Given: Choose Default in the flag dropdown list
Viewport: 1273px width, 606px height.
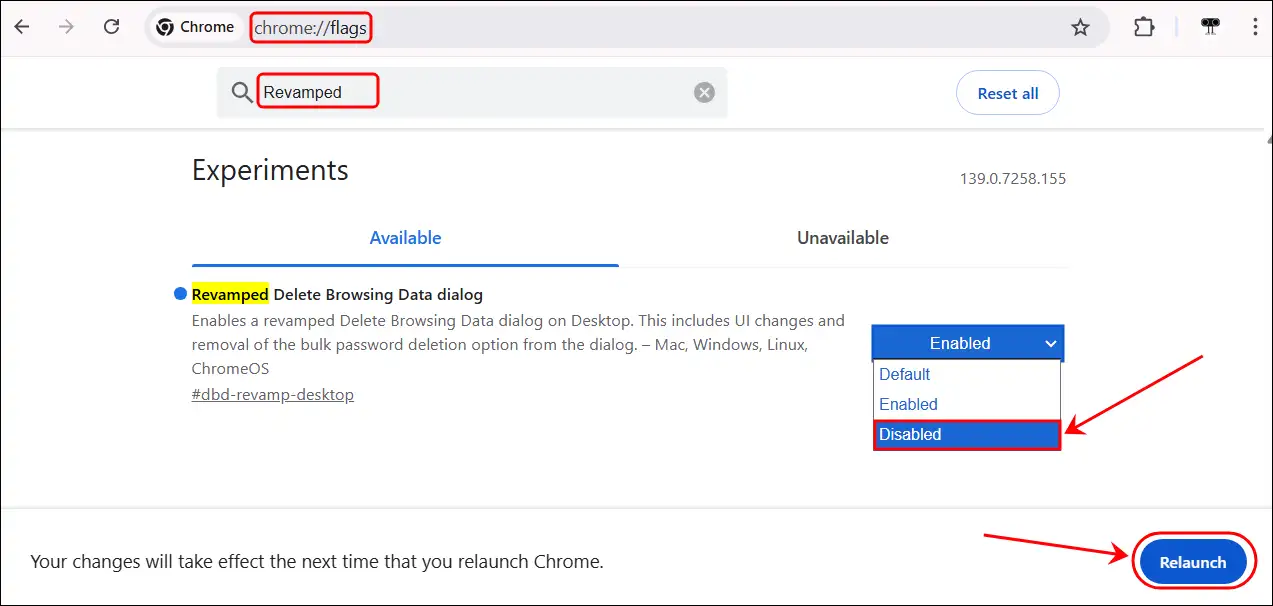Looking at the screenshot, I should pyautogui.click(x=966, y=374).
